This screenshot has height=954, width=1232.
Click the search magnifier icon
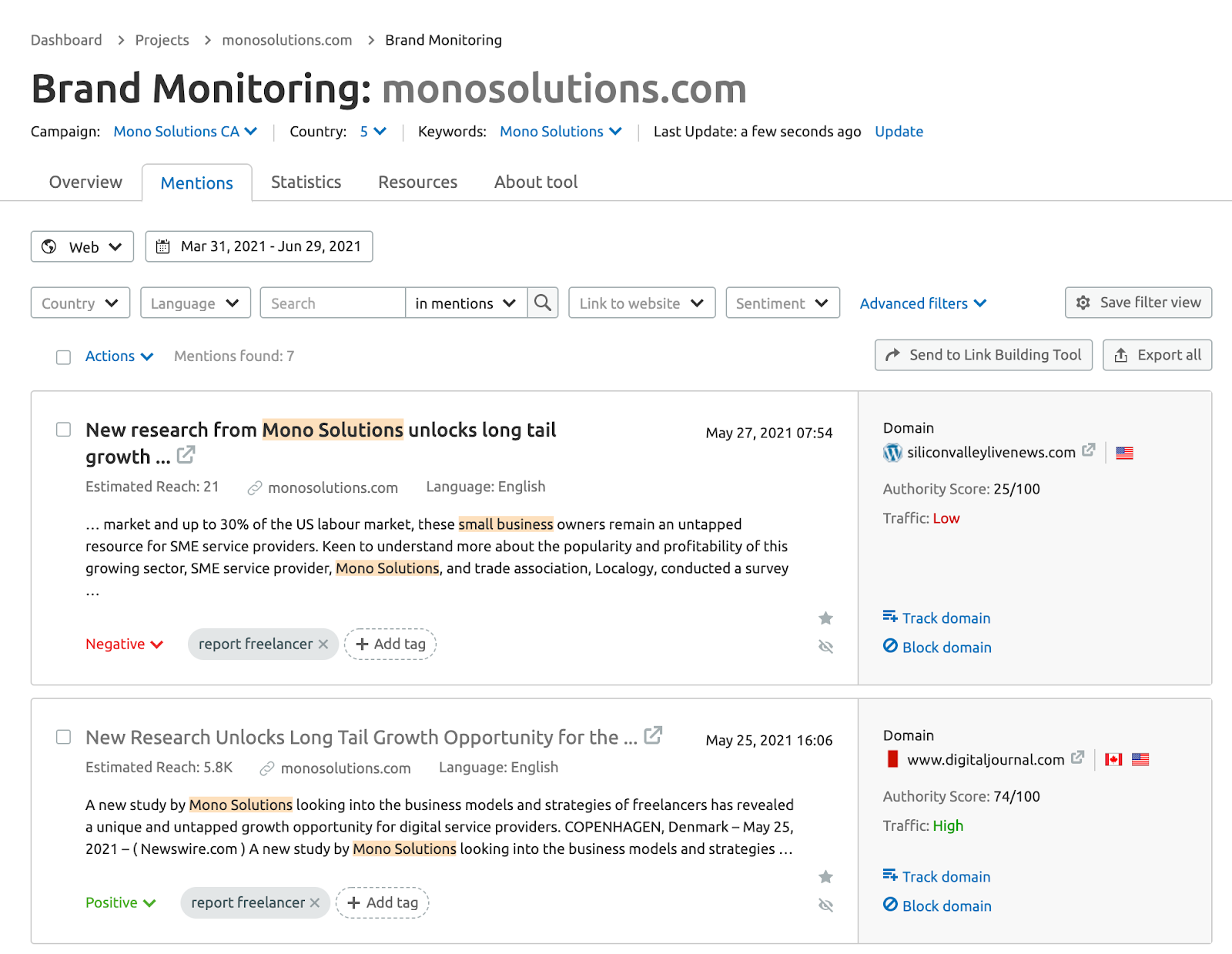(x=543, y=303)
